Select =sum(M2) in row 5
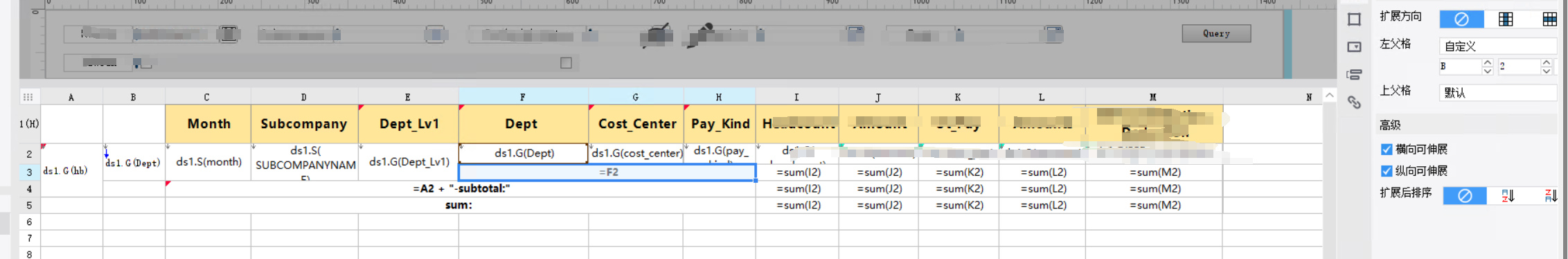Image resolution: width=1568 pixels, height=259 pixels. point(1155,206)
